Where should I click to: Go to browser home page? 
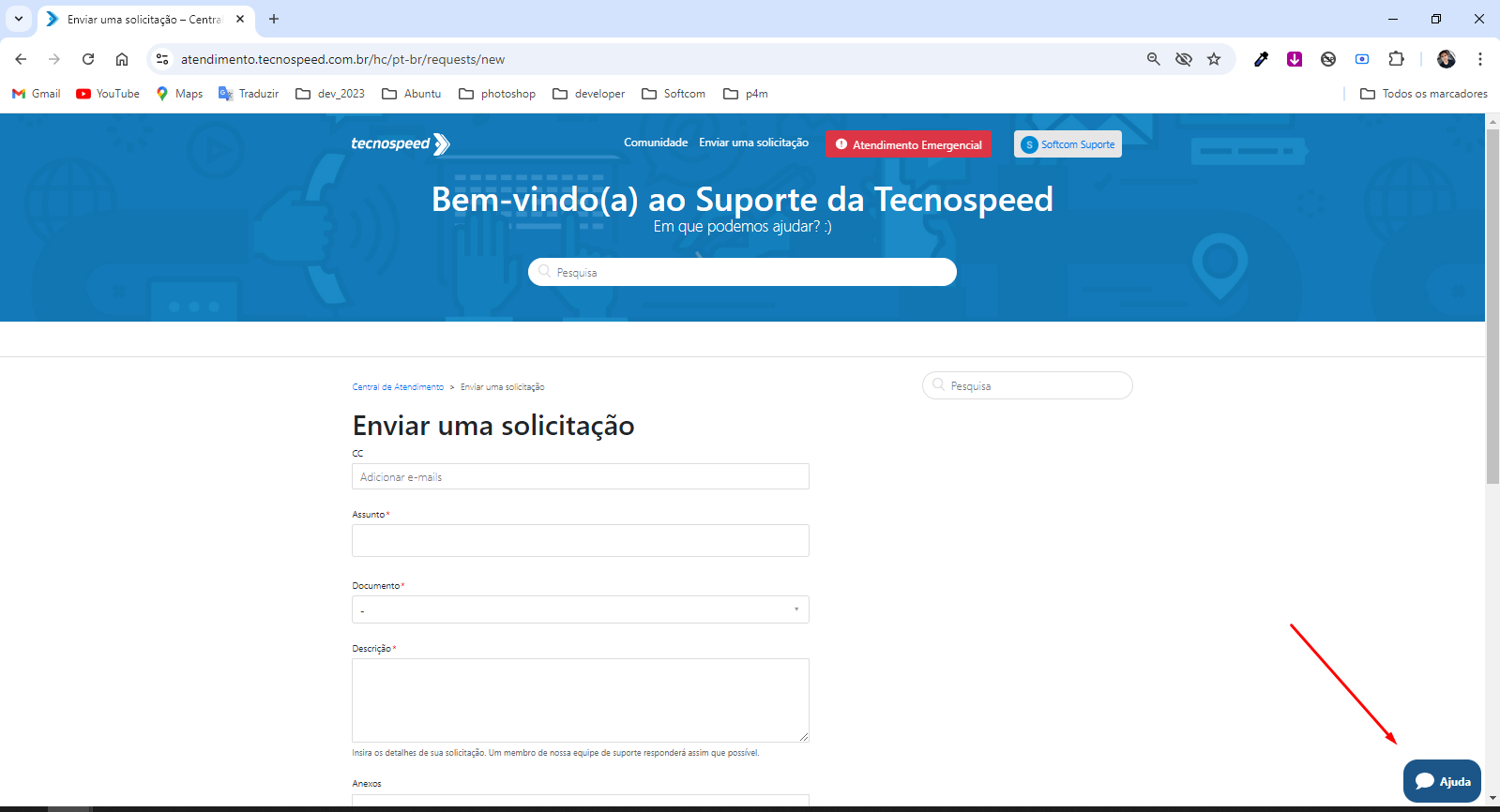tap(122, 59)
